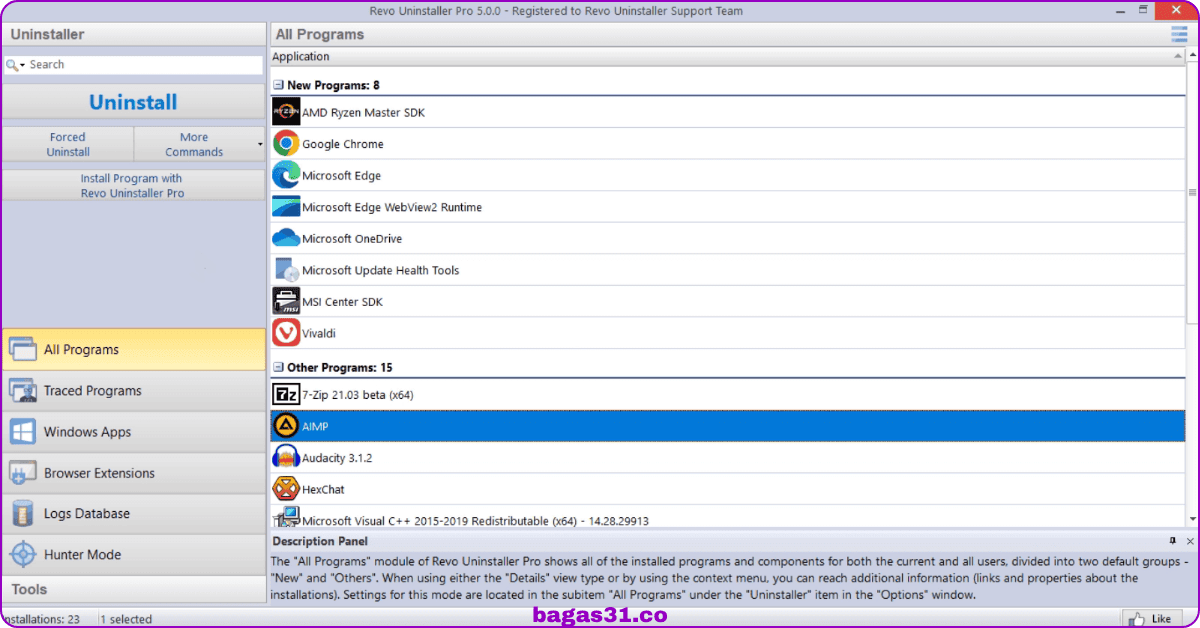Image resolution: width=1200 pixels, height=628 pixels.
Task: Click into the Search input field
Action: (144, 65)
